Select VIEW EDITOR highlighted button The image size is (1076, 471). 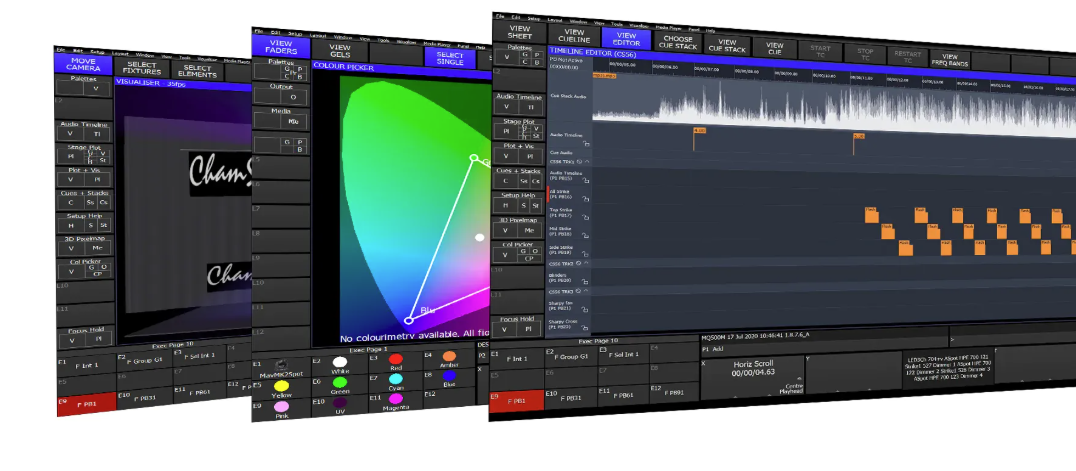click(626, 38)
